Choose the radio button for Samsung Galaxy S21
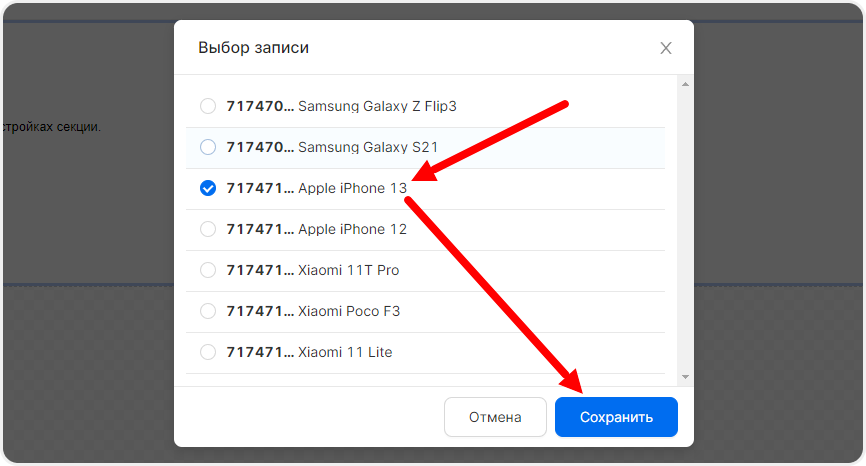Image resolution: width=866 pixels, height=466 pixels. [x=208, y=147]
